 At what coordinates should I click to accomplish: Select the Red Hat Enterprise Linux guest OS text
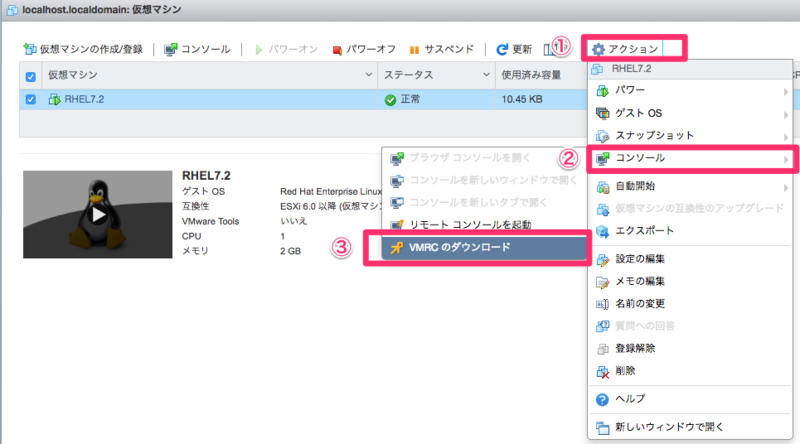coord(331,191)
